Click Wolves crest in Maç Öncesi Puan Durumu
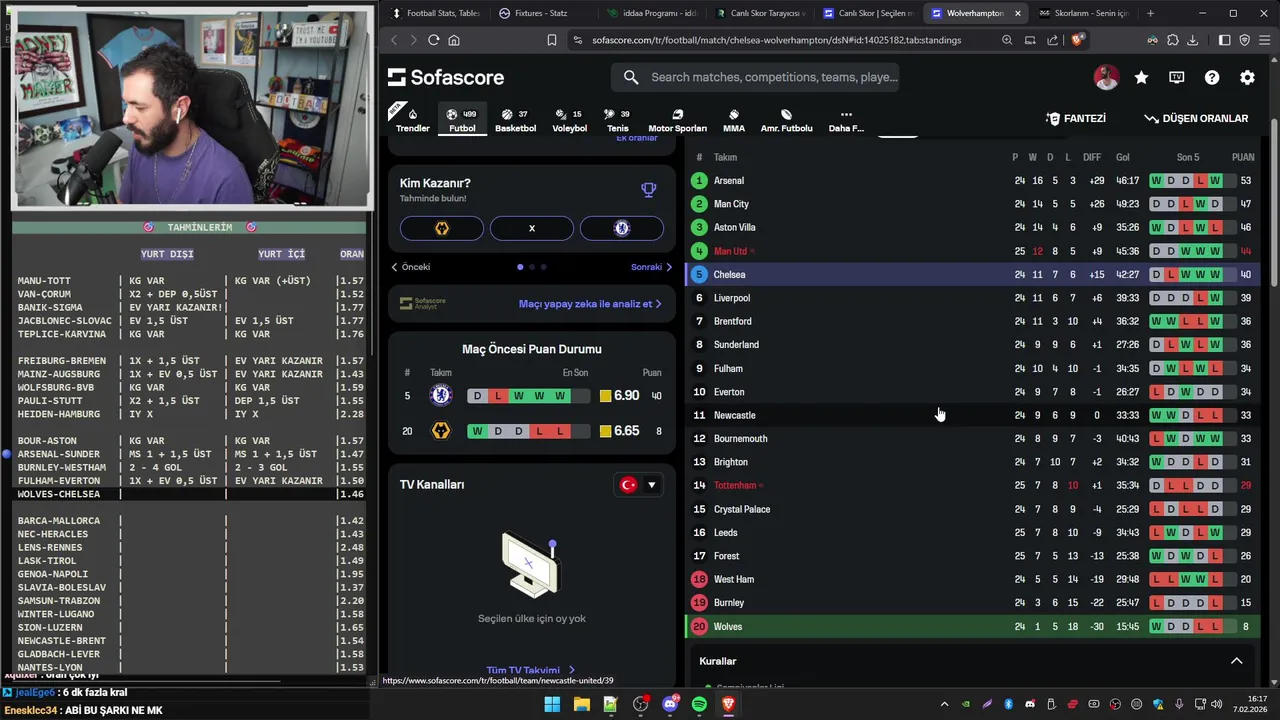This screenshot has width=1280, height=720. [x=440, y=431]
